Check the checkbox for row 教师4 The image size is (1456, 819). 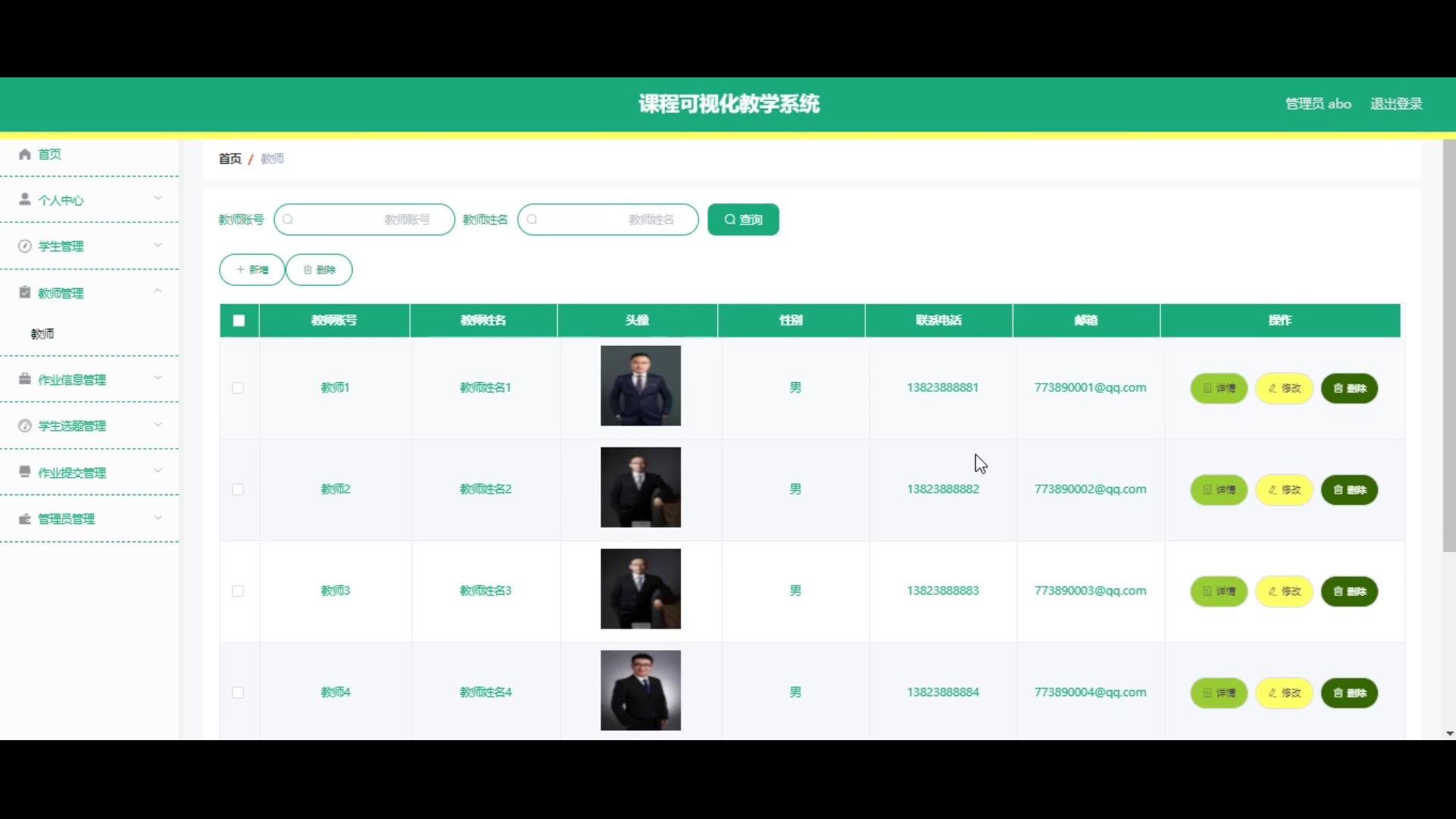(x=238, y=693)
